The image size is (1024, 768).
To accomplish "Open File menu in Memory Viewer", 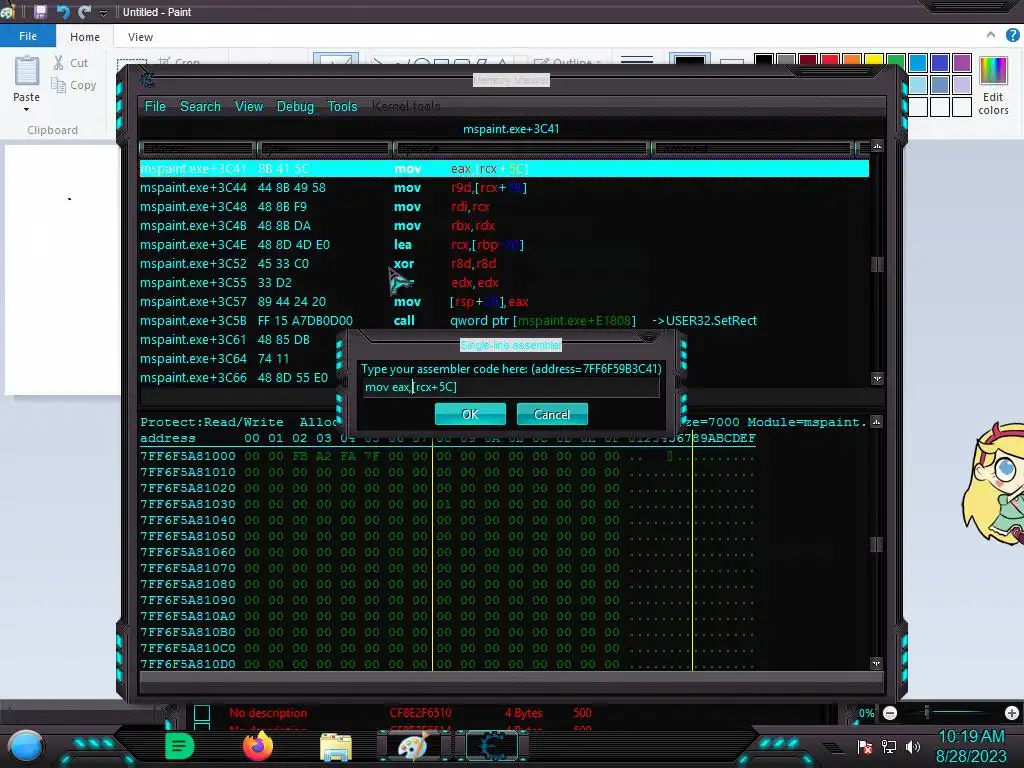I will pyautogui.click(x=155, y=106).
